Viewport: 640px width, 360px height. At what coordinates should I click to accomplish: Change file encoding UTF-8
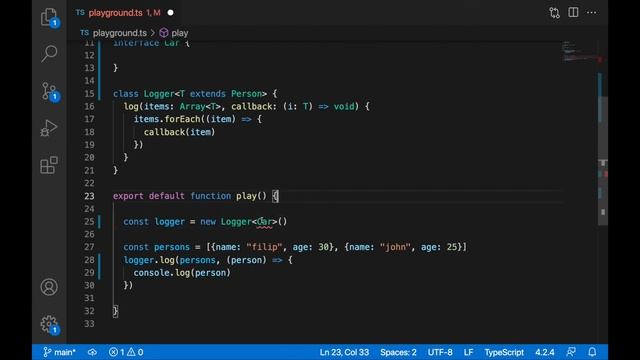[440, 352]
